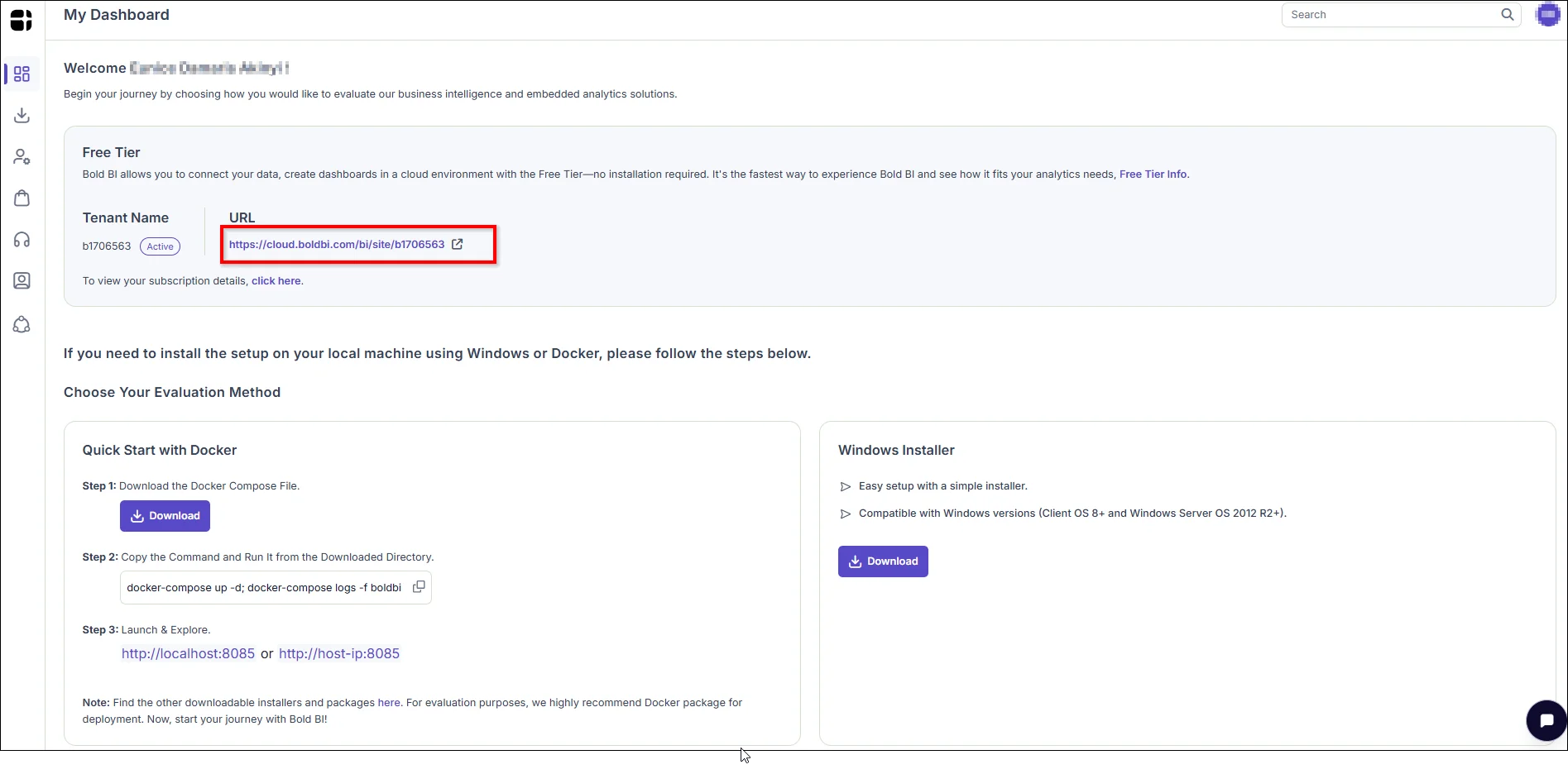Screen dimensions: 1568x774
Task: Click into the Search field
Action: click(x=1402, y=15)
